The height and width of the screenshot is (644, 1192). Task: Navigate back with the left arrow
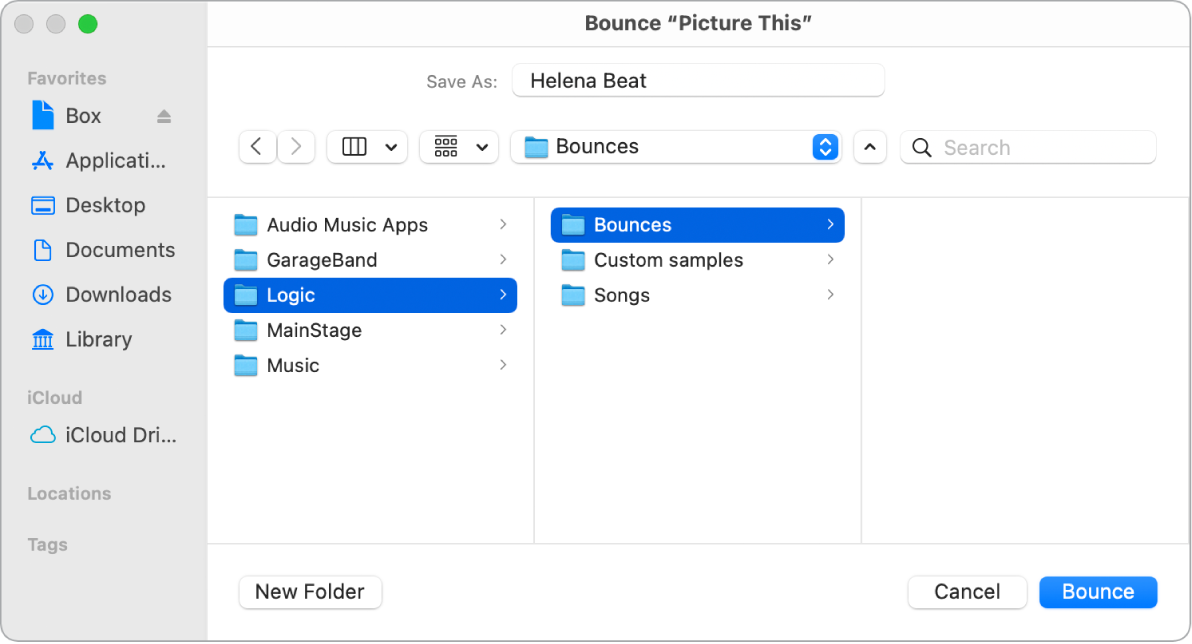(x=256, y=147)
